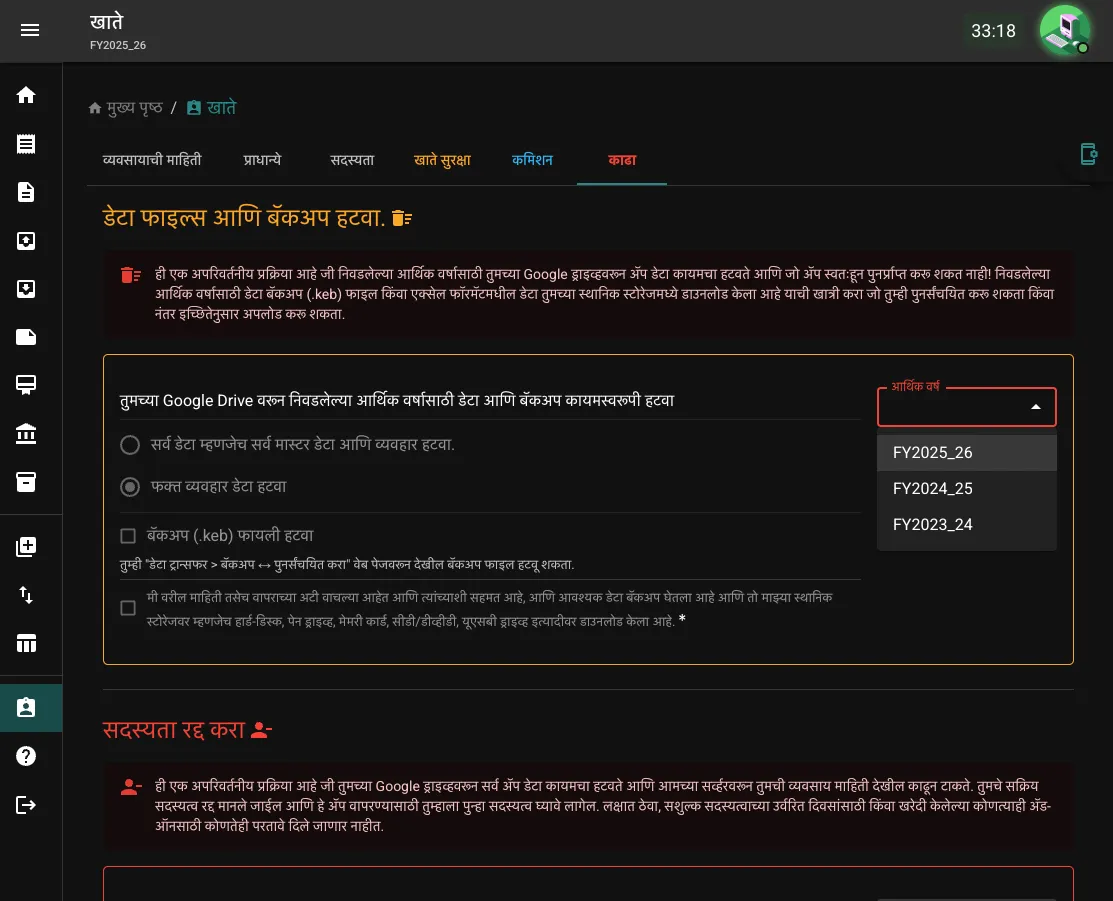
Task: Choose FY2025_26 from the dropdown list
Action: (967, 452)
